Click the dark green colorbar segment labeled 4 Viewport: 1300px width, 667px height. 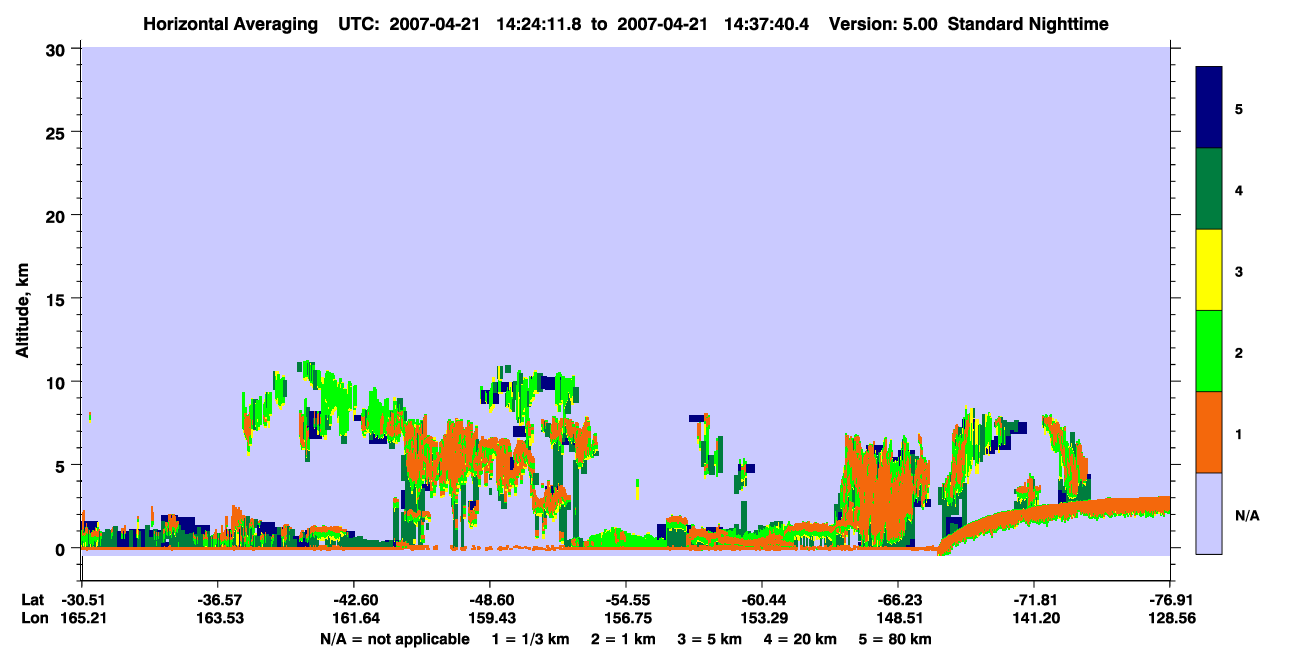coord(1209,189)
